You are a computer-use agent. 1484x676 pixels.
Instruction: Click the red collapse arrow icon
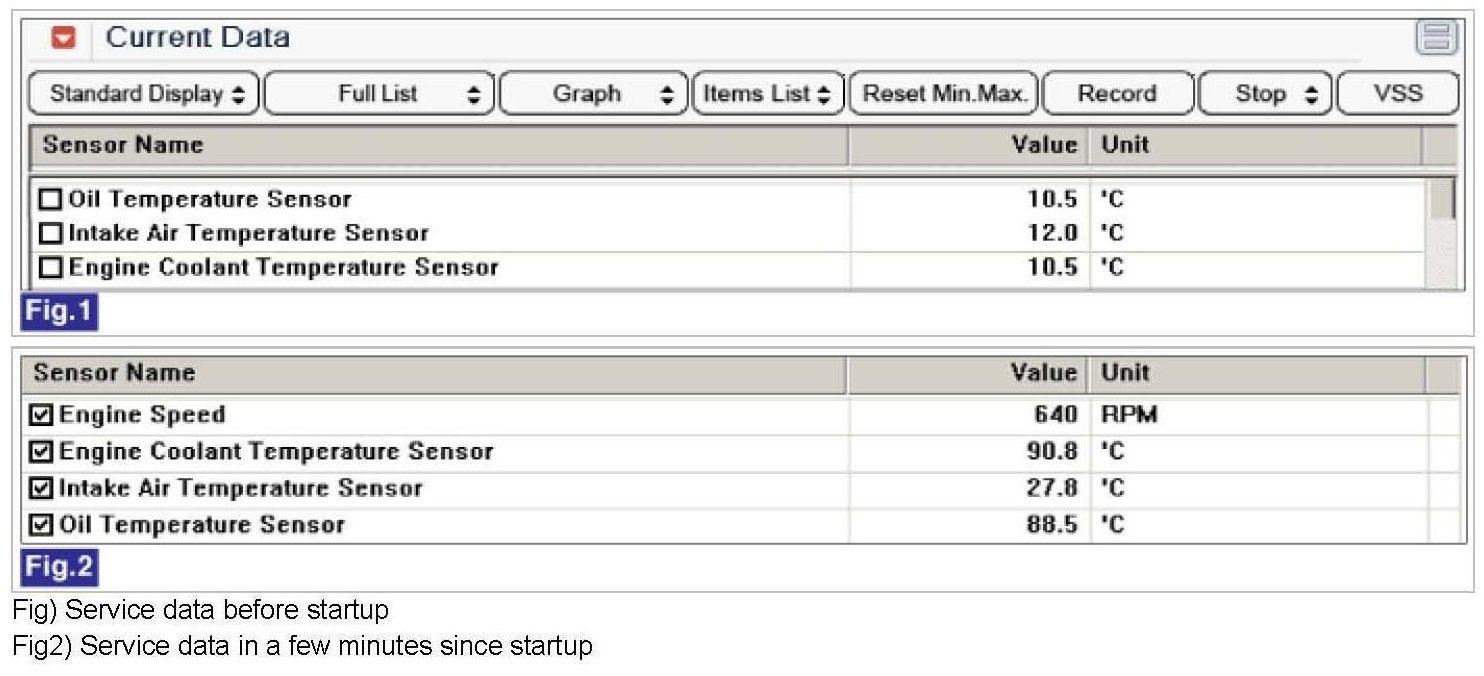tap(63, 39)
